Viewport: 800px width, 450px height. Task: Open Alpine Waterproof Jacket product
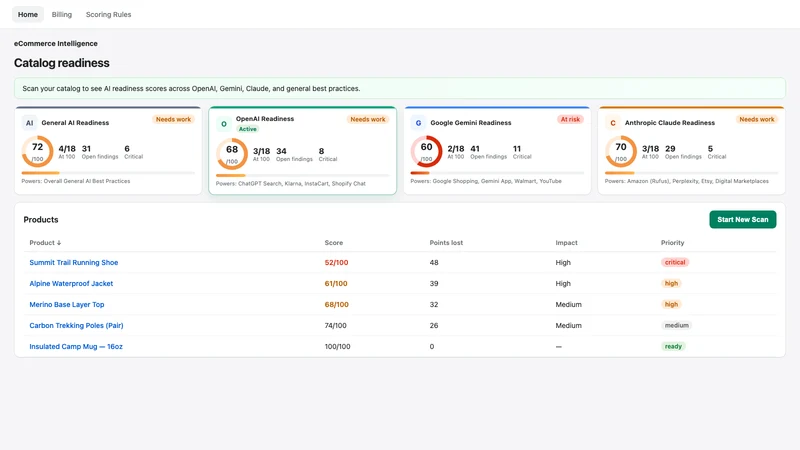71,283
